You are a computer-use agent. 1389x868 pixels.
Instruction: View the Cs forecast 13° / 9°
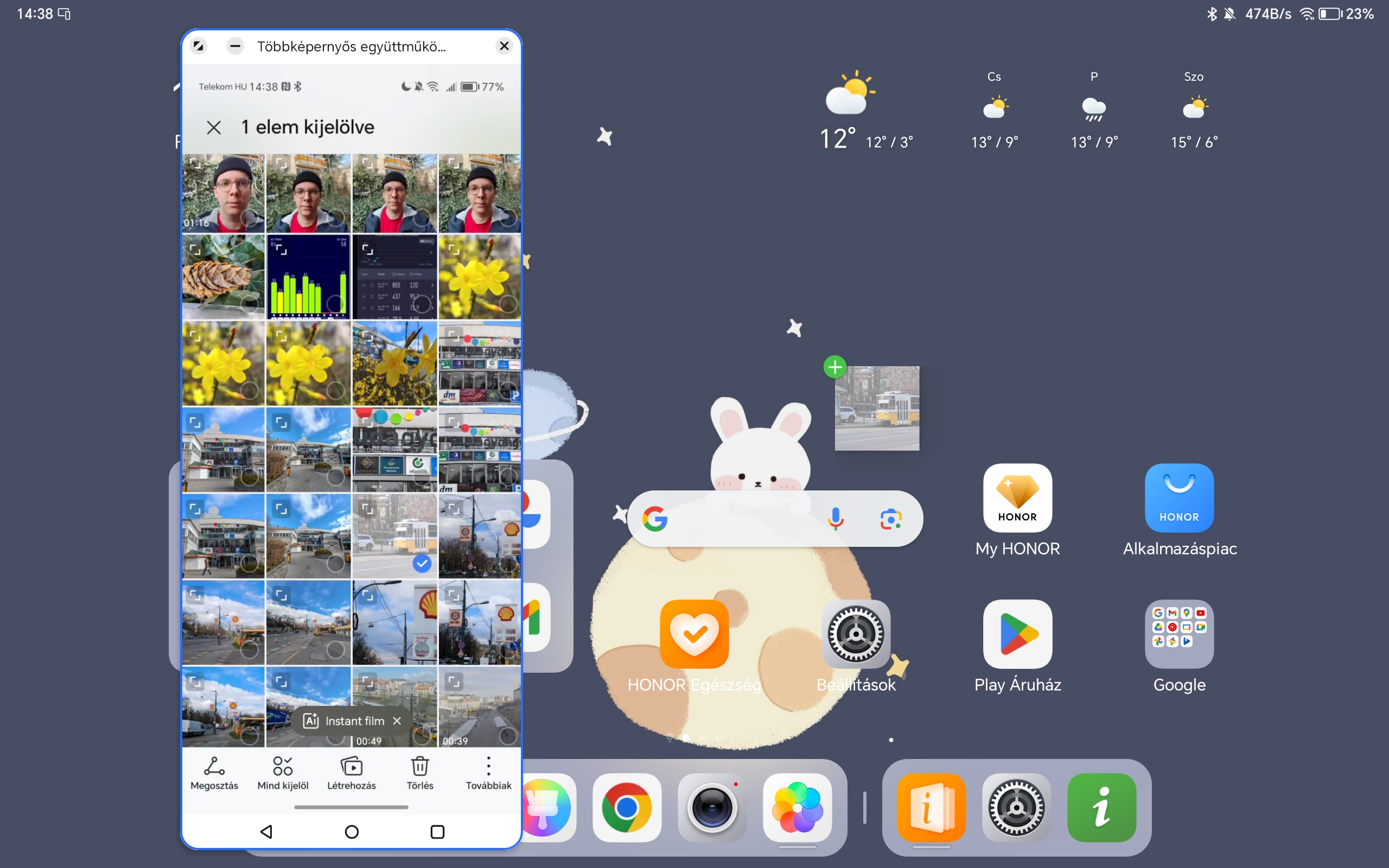995,111
